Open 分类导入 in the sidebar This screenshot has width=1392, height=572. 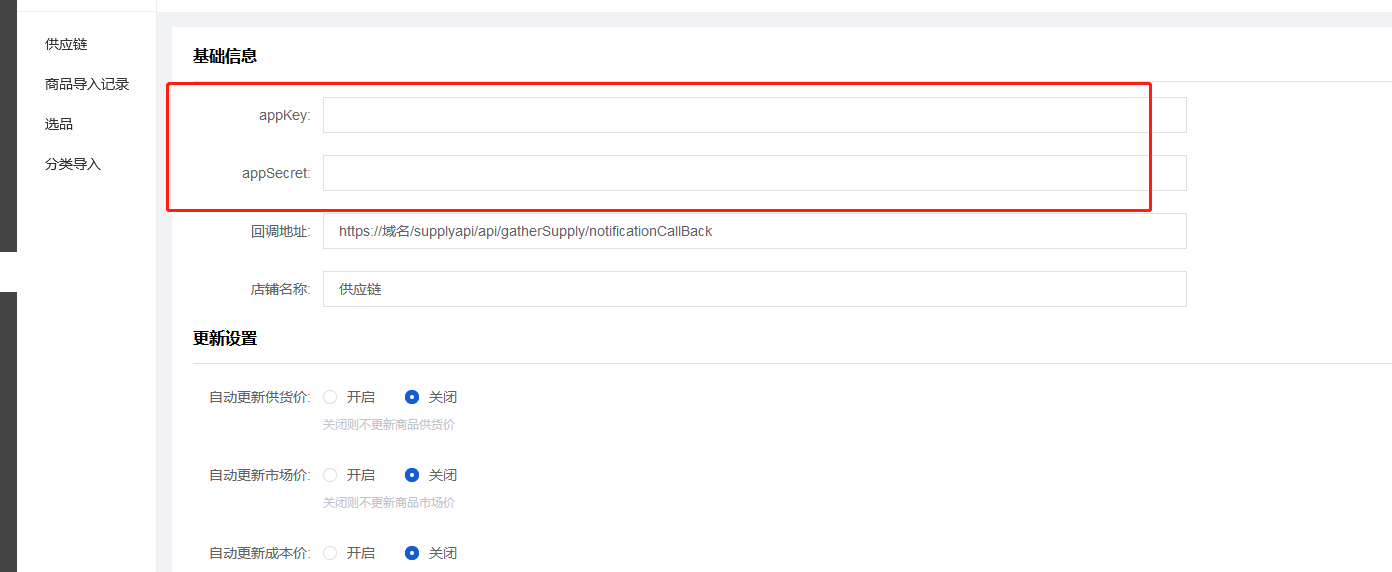tap(73, 164)
